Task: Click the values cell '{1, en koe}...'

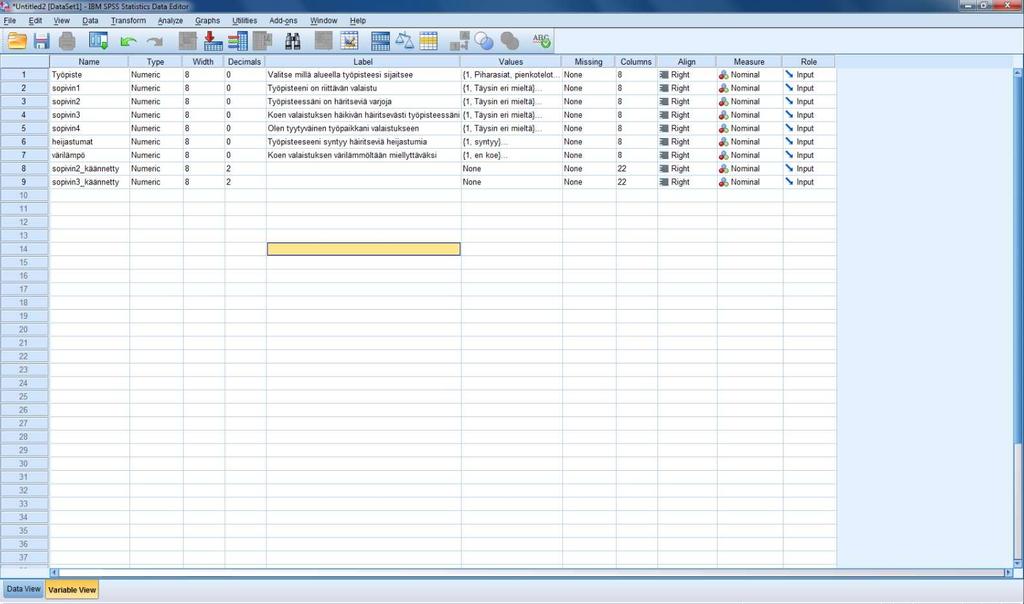Action: point(511,155)
